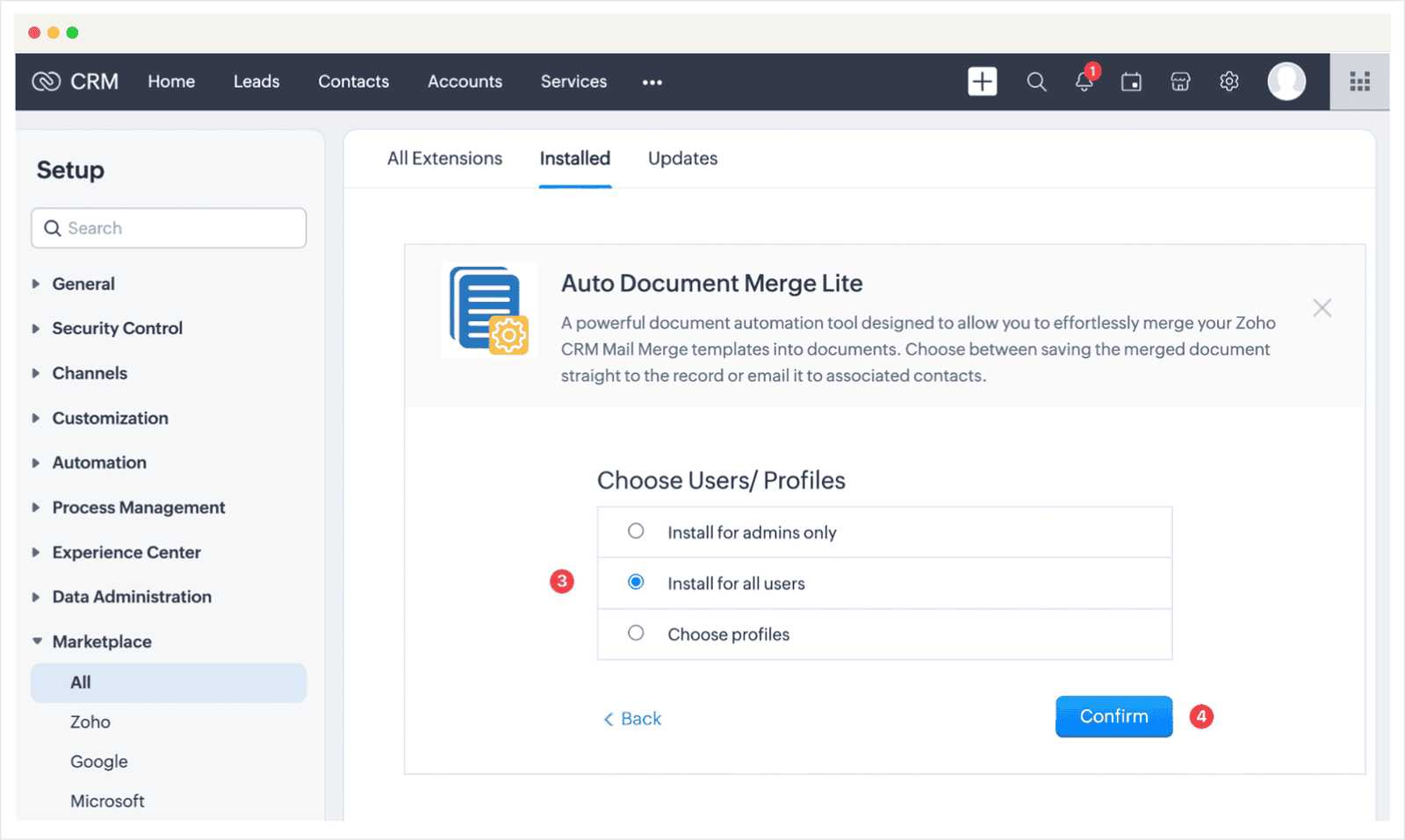Click the Confirm button
The image size is (1405, 840).
click(1113, 716)
